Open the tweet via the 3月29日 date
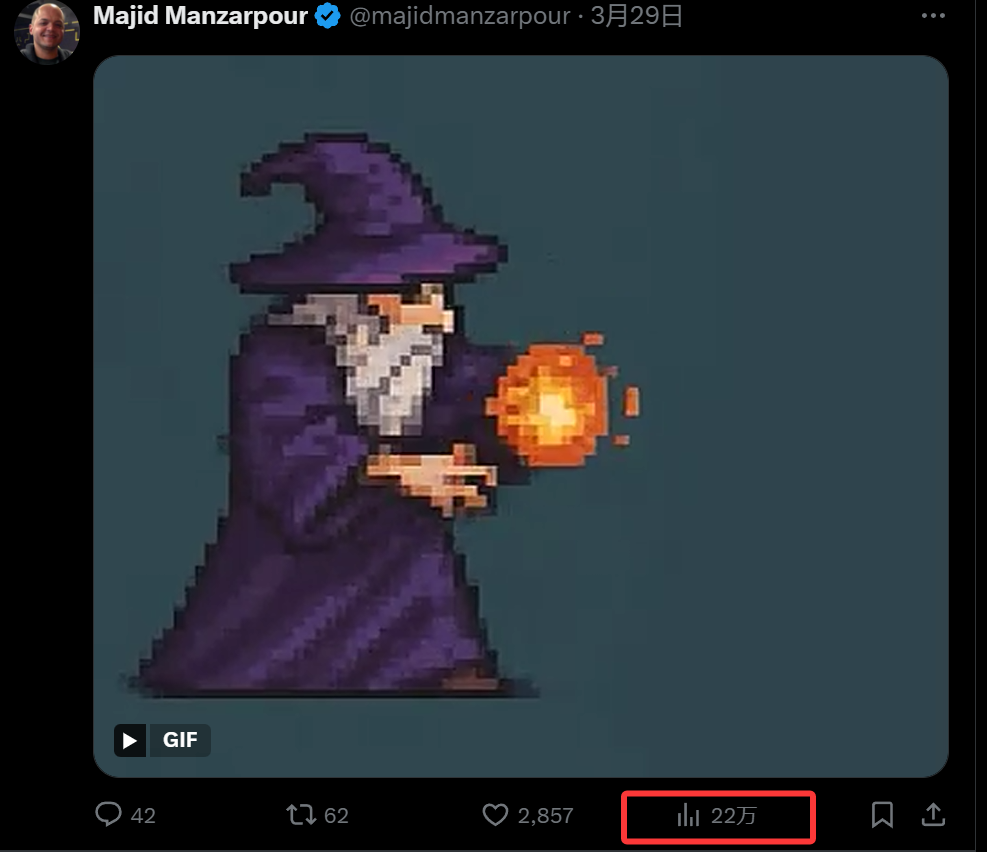 (636, 16)
